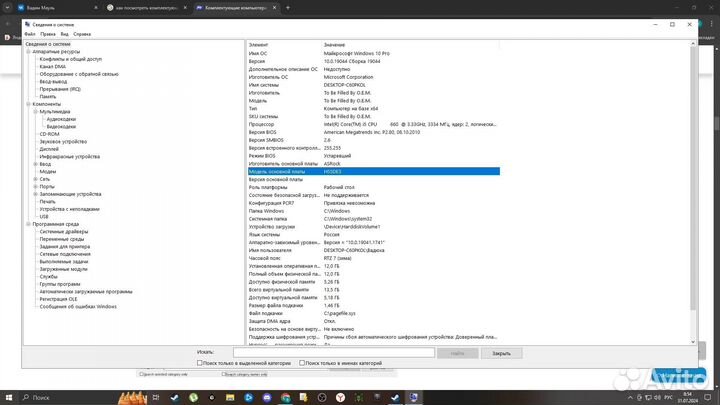
Task: Expand the Порты tree node
Action: tap(36, 186)
